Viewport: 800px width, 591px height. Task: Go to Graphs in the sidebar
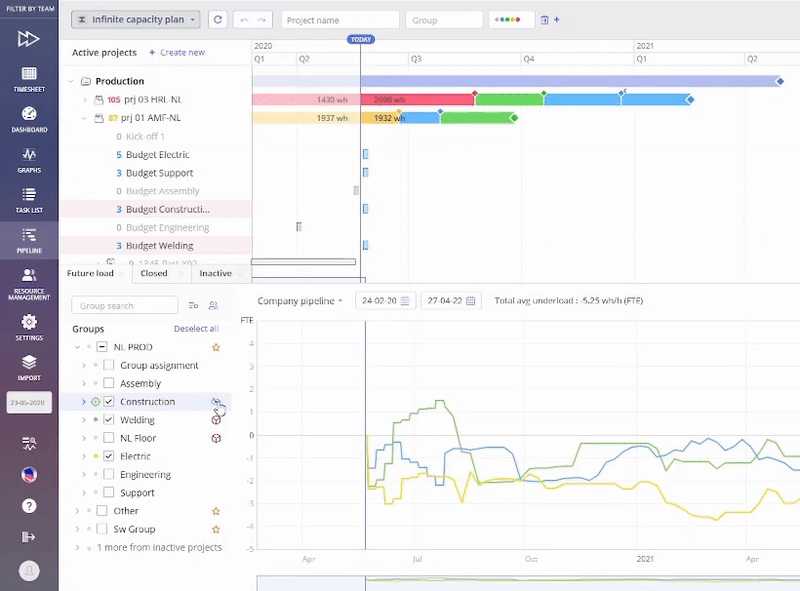[x=29, y=159]
